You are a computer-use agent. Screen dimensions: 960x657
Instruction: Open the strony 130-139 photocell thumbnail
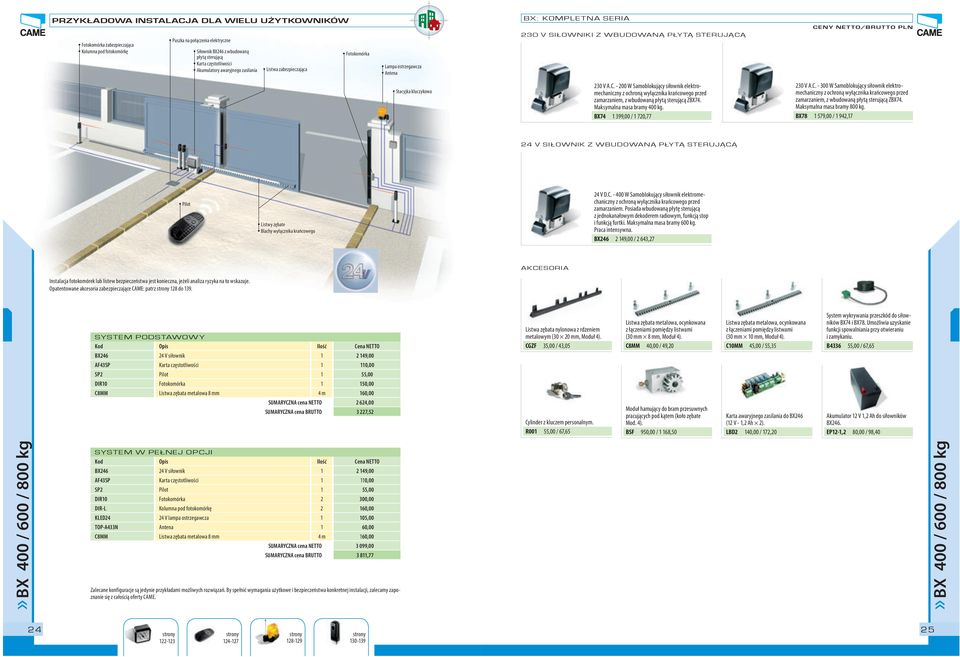(341, 637)
